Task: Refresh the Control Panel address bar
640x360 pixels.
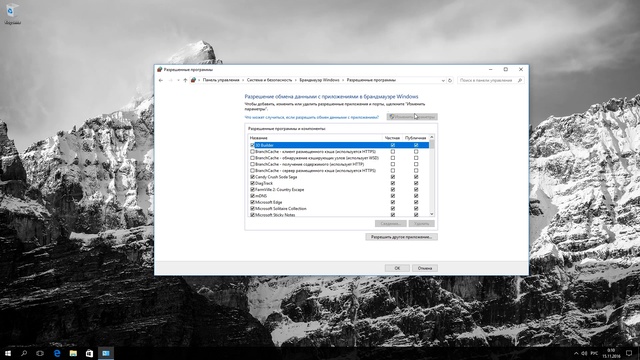Action: [450, 80]
